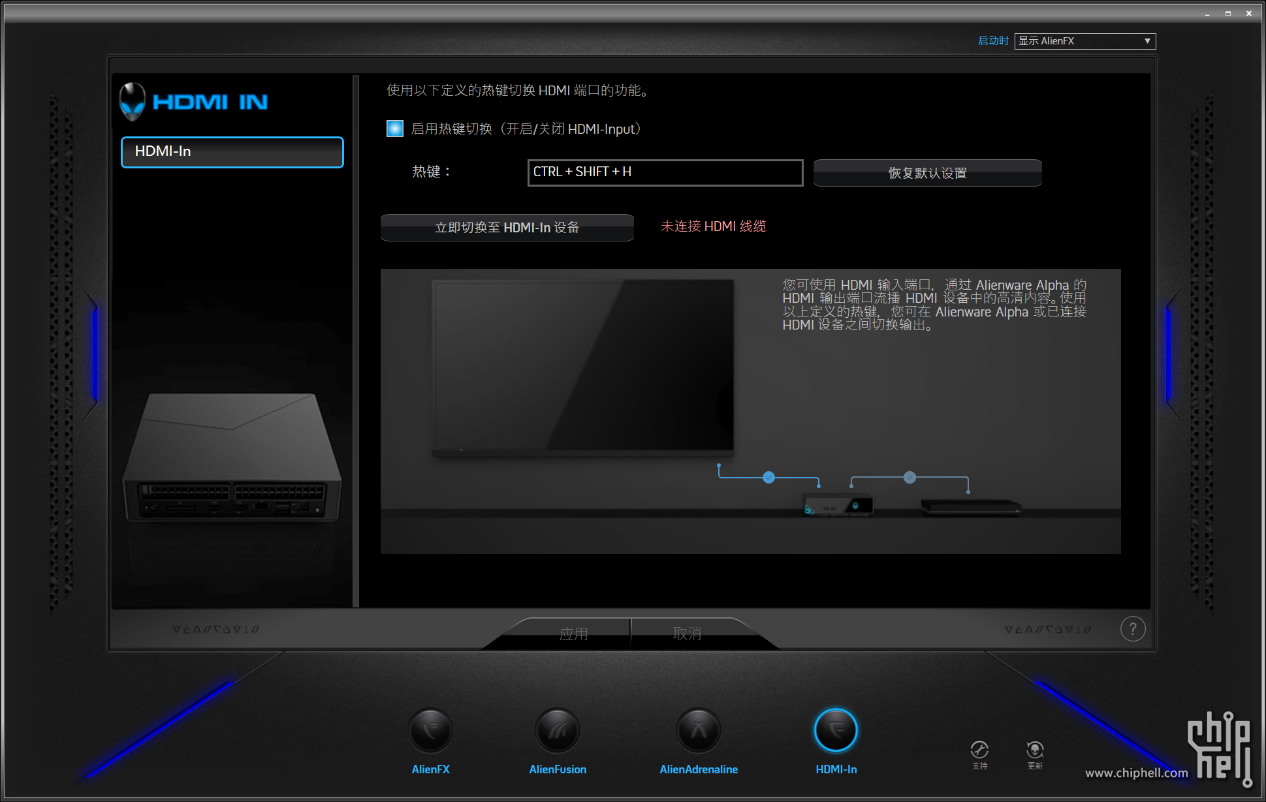The image size is (1266, 802).
Task: Click the hotkey label text
Action: pyautogui.click(x=432, y=172)
